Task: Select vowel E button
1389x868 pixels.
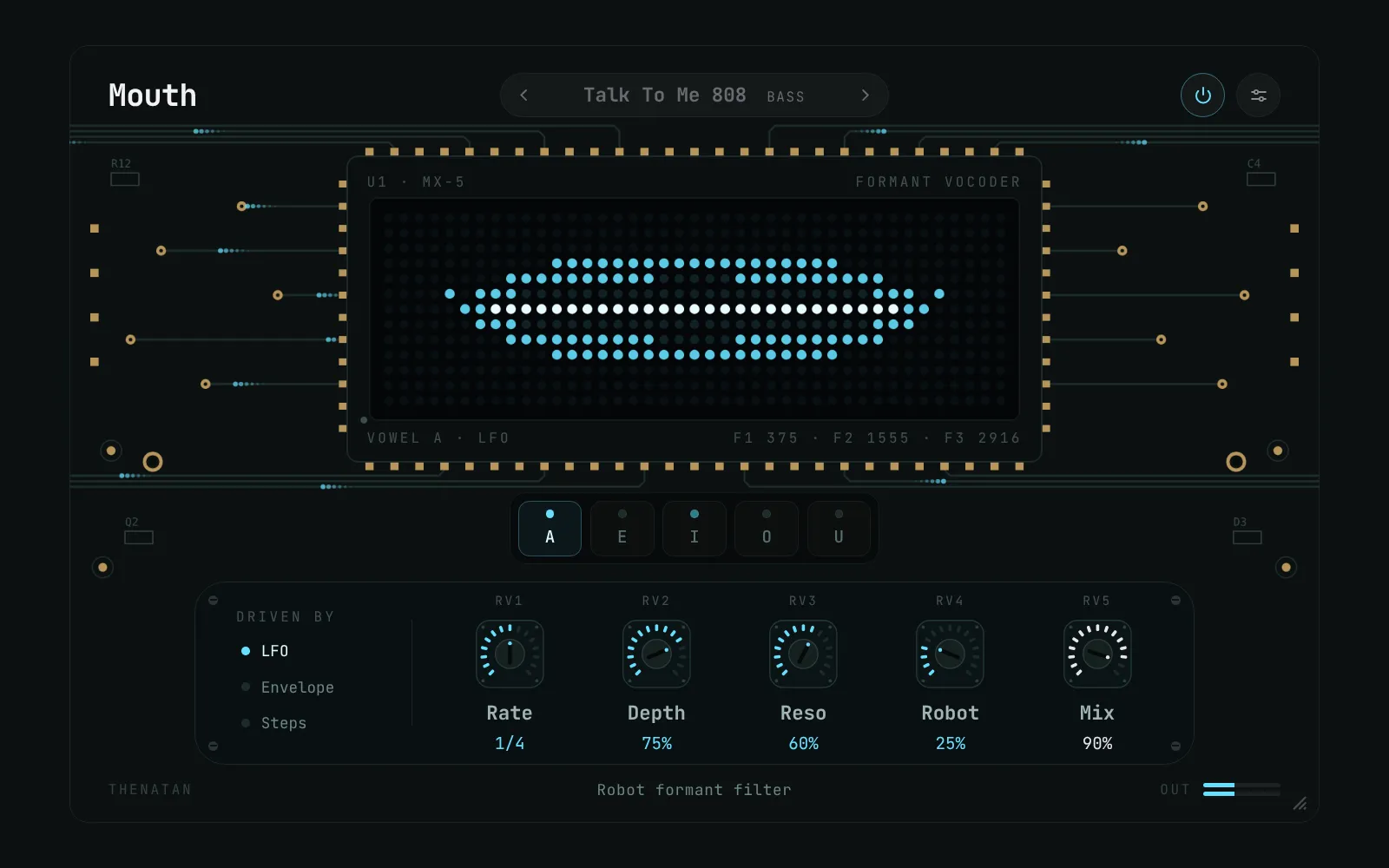Action: [x=622, y=529]
